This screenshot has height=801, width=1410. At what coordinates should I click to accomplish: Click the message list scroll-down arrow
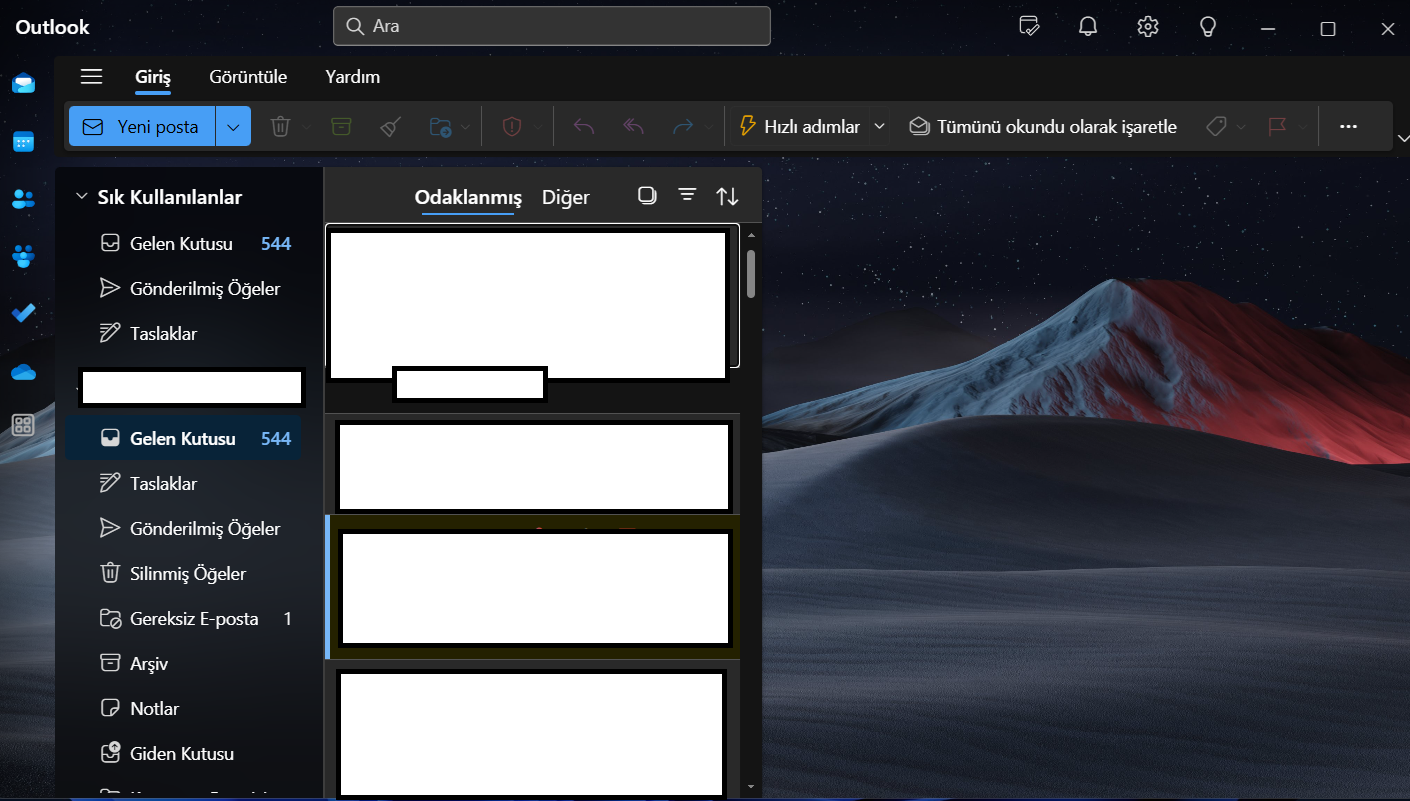[751, 787]
